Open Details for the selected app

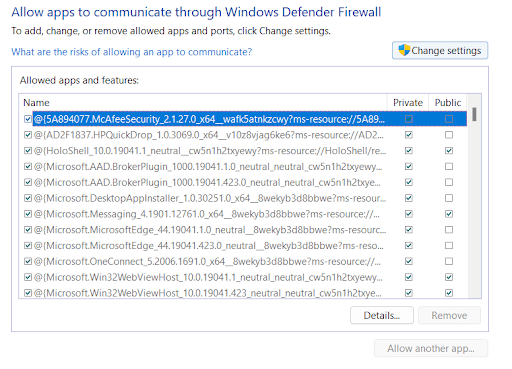pos(382,315)
